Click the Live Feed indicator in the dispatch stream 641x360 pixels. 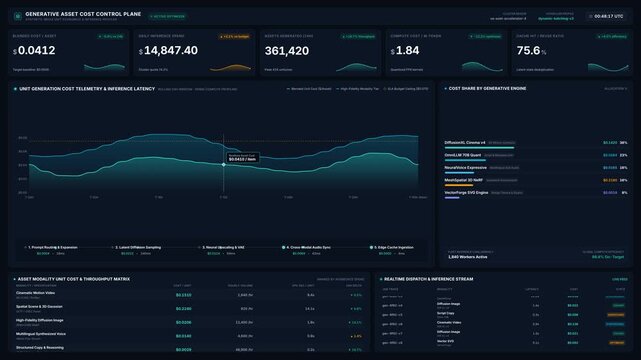(x=620, y=280)
